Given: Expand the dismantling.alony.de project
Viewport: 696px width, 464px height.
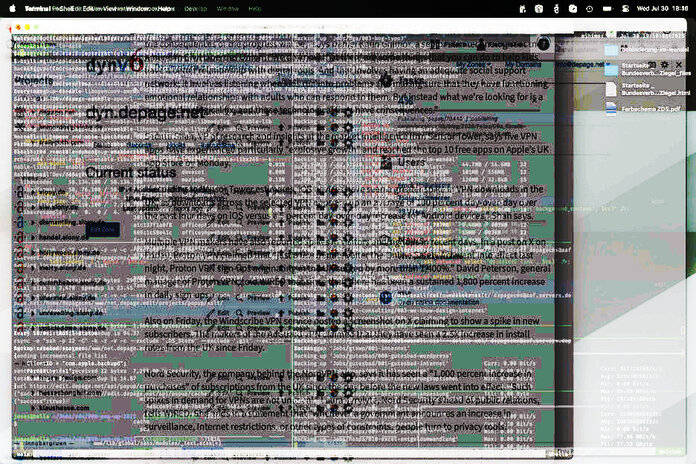Looking at the screenshot, I should (33, 222).
